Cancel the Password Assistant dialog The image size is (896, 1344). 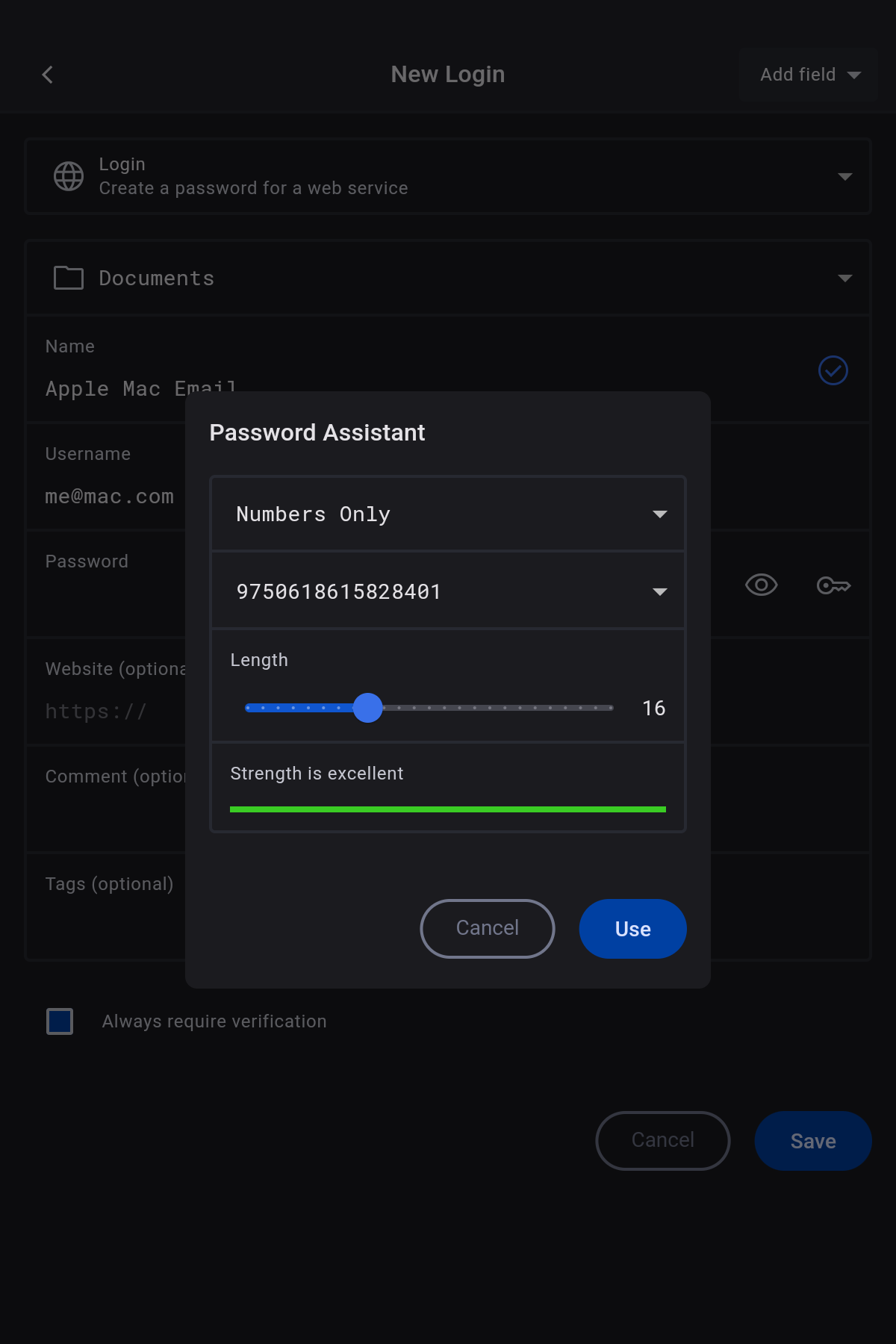(x=487, y=928)
